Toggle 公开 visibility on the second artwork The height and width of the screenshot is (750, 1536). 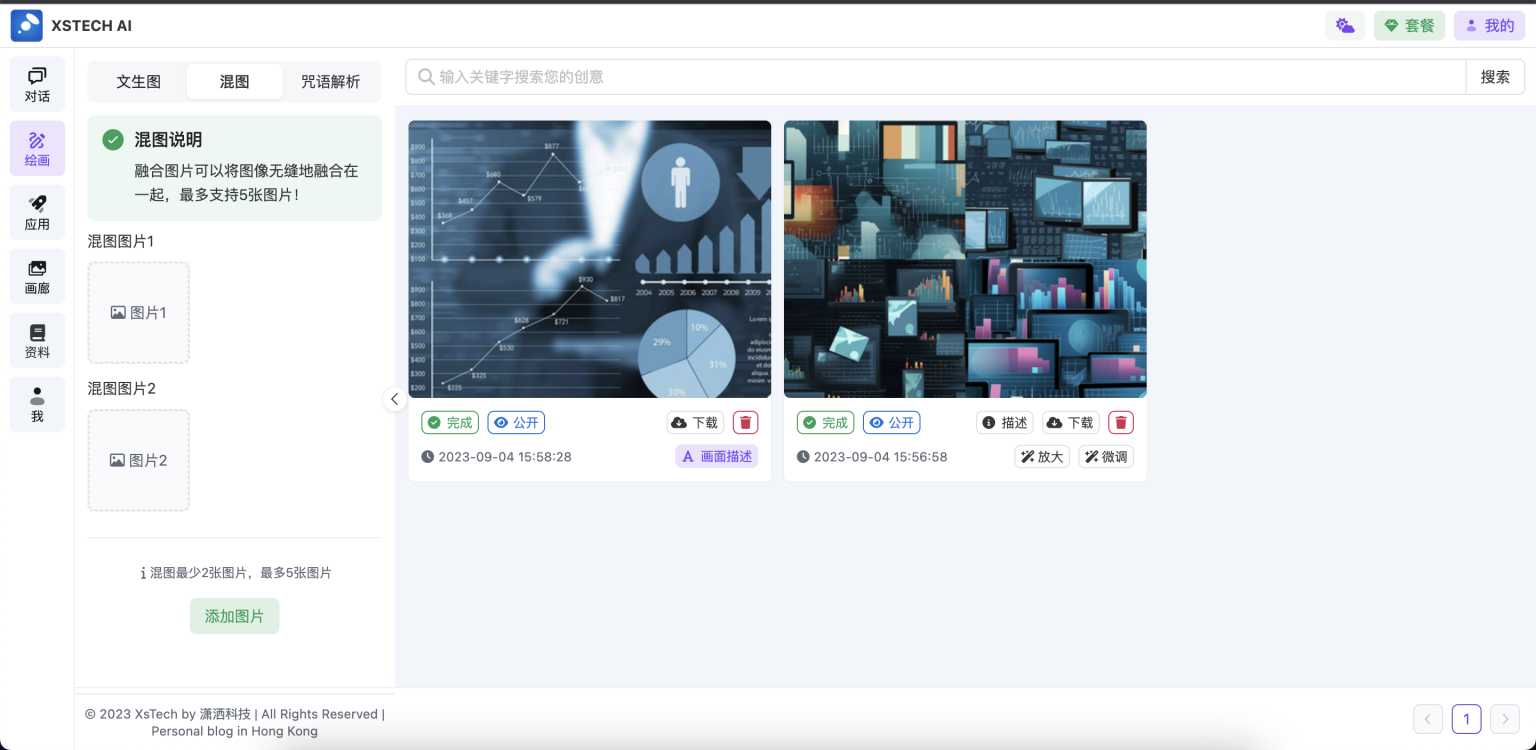[891, 422]
